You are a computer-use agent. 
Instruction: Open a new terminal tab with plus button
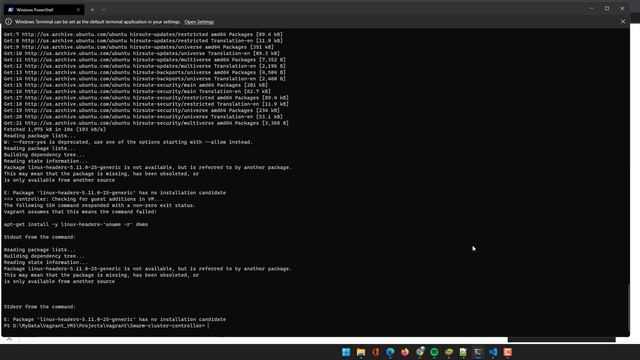coord(92,9)
